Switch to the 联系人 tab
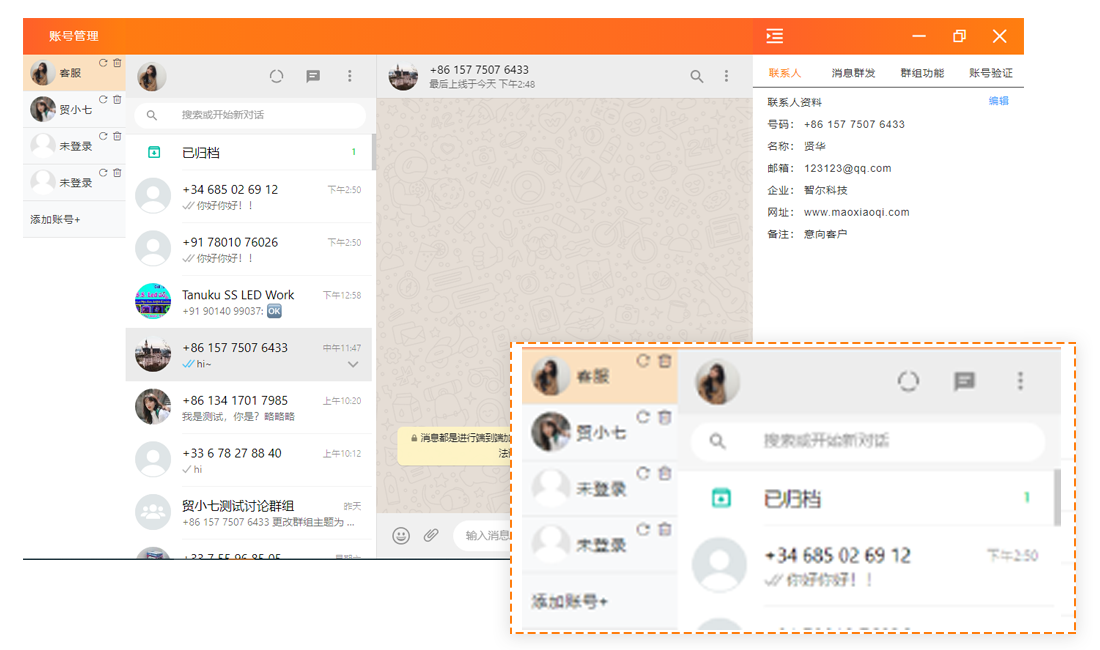The height and width of the screenshot is (650, 1100). tap(784, 73)
